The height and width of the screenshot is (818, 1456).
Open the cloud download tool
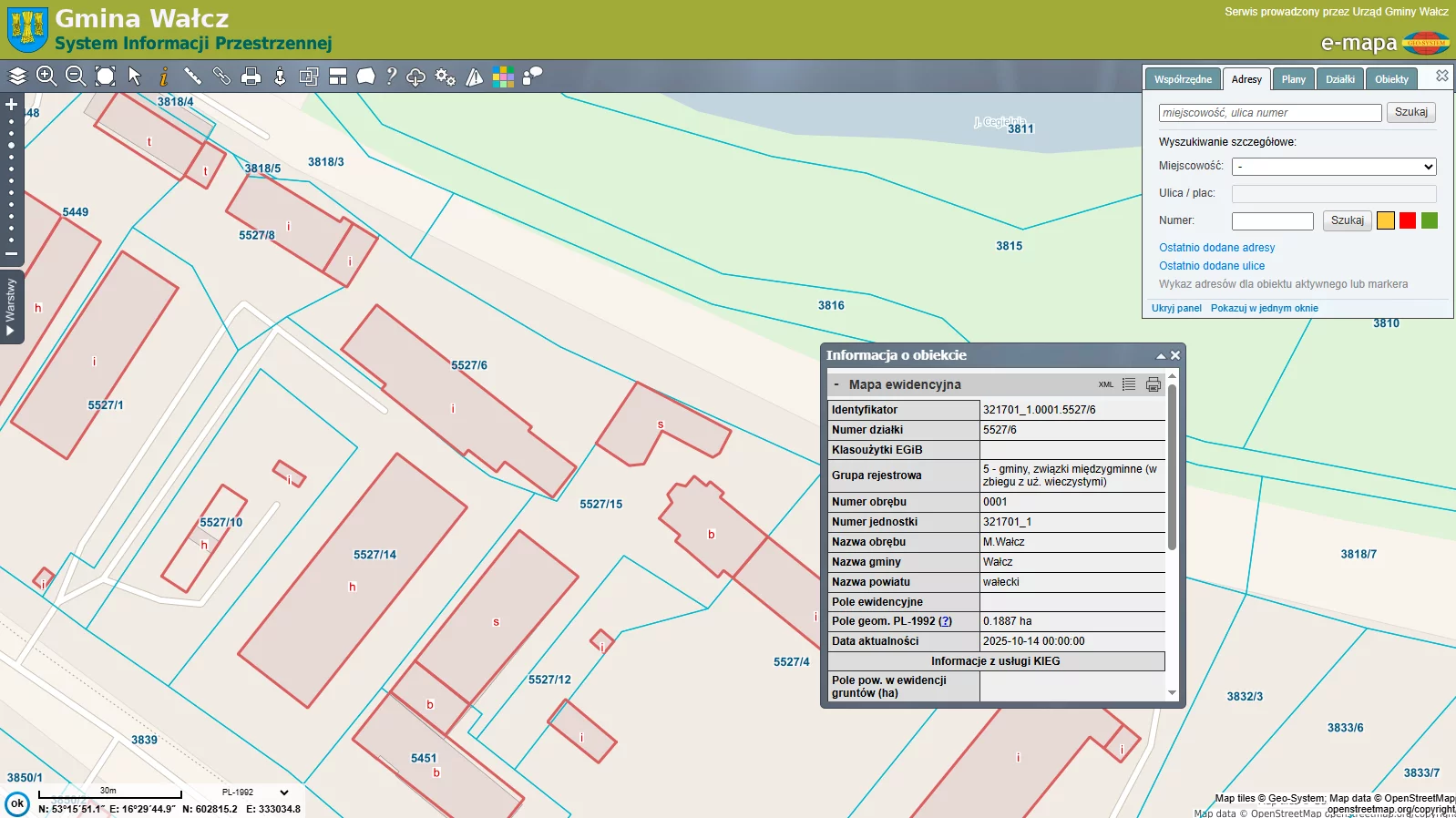[x=415, y=77]
